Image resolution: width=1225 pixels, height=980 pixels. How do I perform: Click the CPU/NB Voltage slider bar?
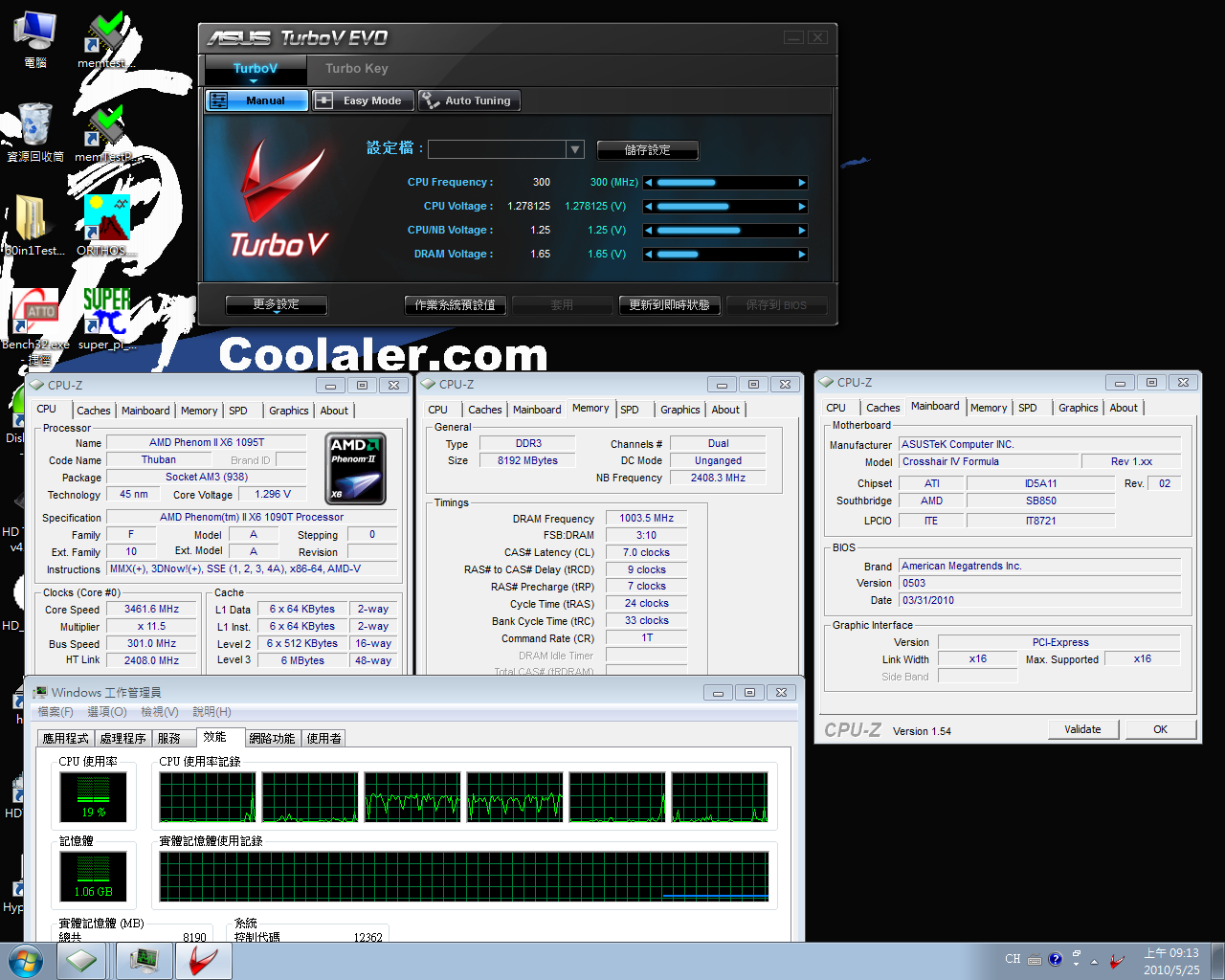coord(725,230)
